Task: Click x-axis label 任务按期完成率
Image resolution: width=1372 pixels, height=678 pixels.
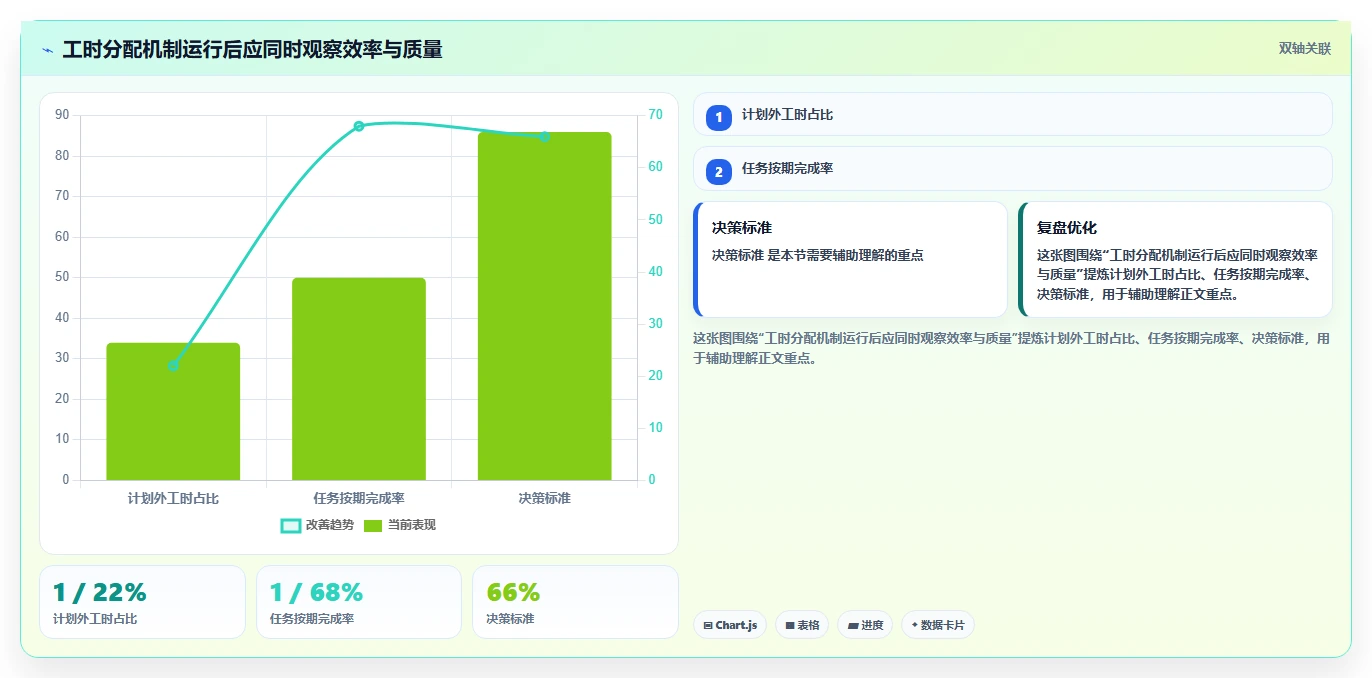Action: tap(359, 497)
